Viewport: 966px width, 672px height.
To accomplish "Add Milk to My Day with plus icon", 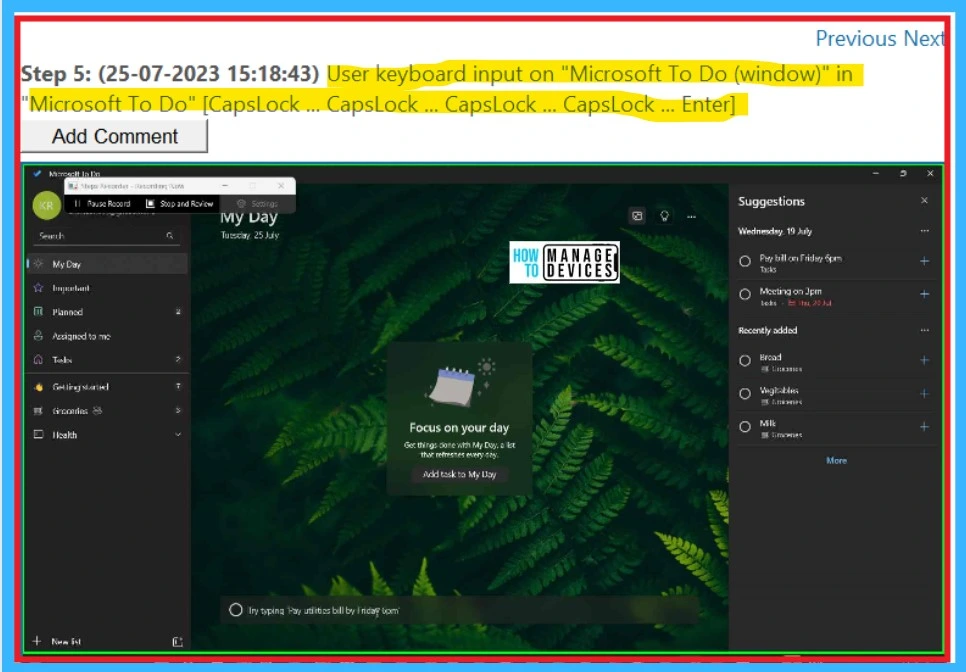I will (924, 426).
